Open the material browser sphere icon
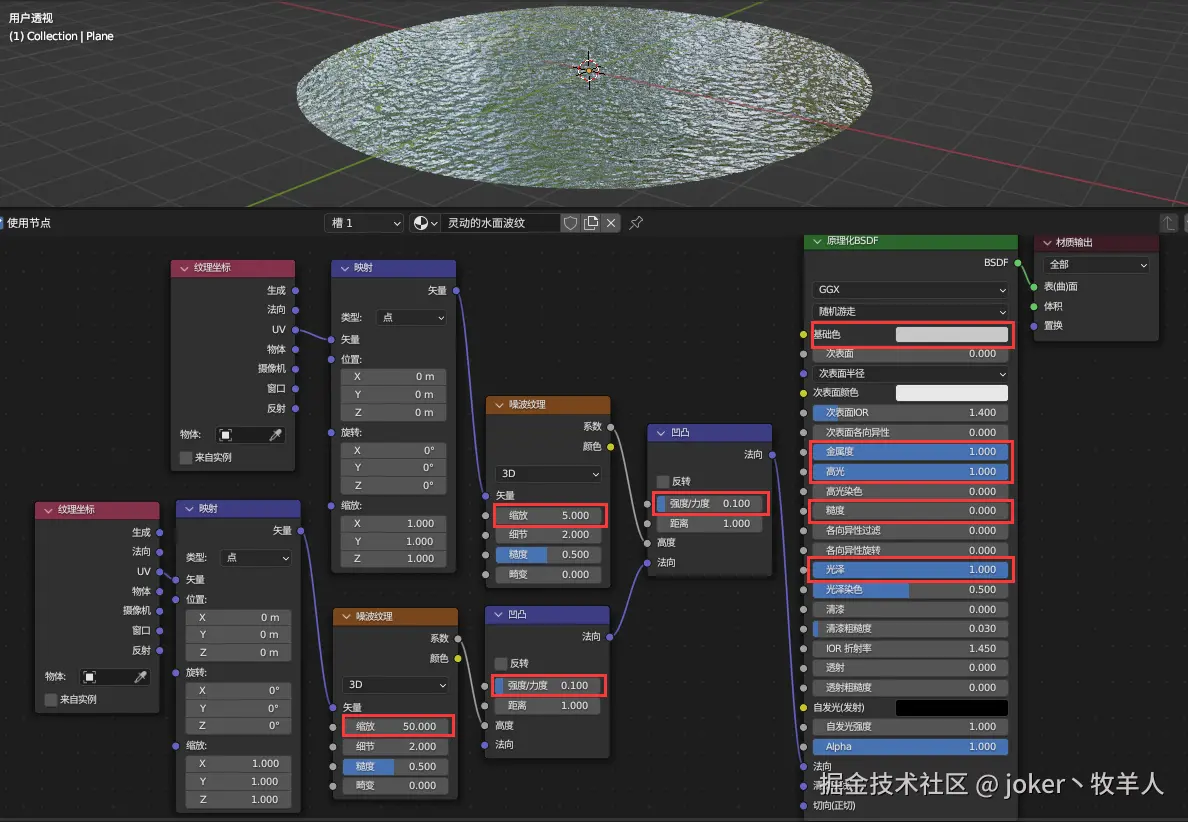This screenshot has height=822, width=1188. click(x=421, y=222)
